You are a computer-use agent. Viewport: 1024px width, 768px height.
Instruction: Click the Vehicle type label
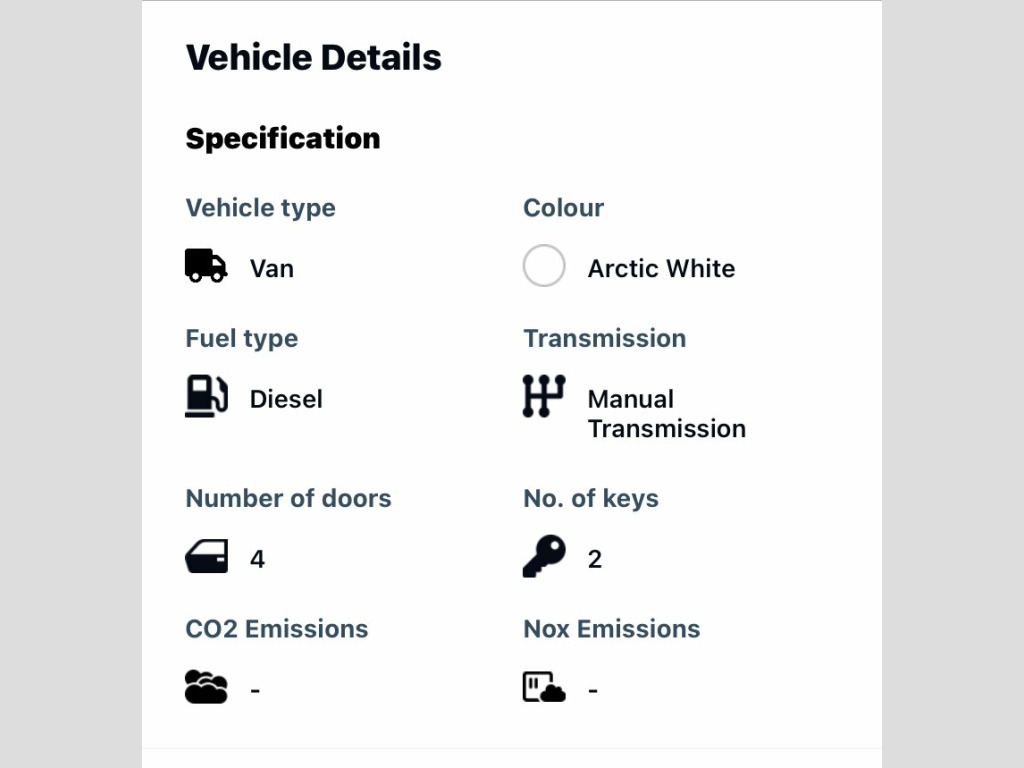point(261,208)
